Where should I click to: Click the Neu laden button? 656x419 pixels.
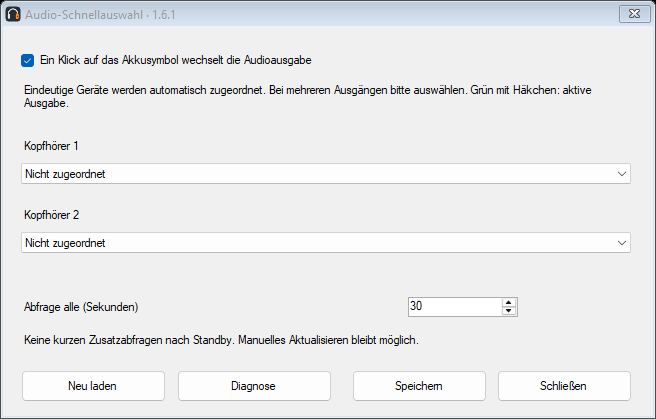[x=93, y=386]
